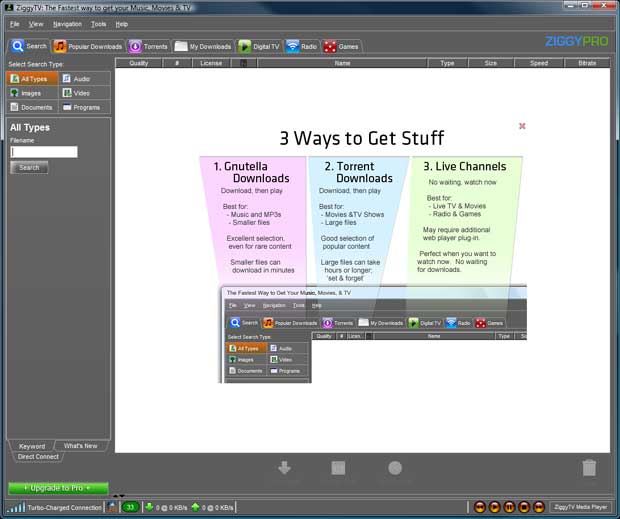
Task: Click the trash can icon below results
Action: 589,468
